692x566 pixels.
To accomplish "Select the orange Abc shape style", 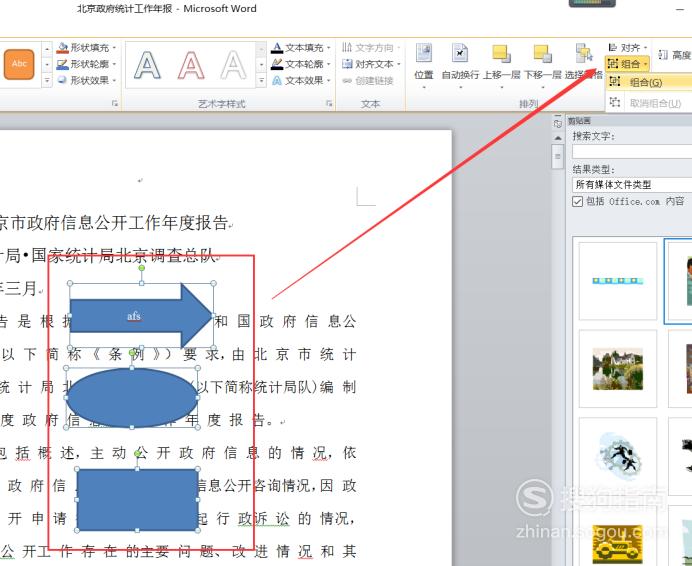I will click(x=19, y=64).
